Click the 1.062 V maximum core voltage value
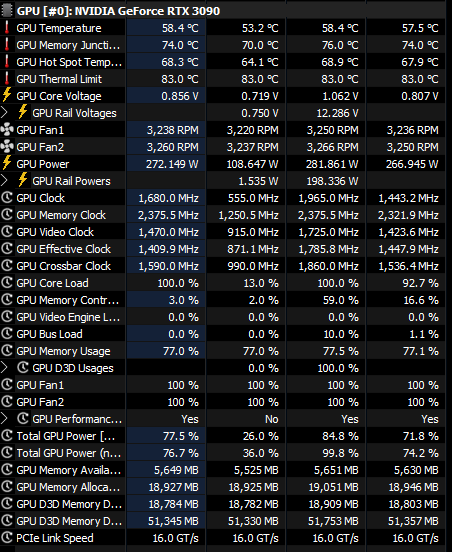Image resolution: width=452 pixels, height=552 pixels. point(340,96)
